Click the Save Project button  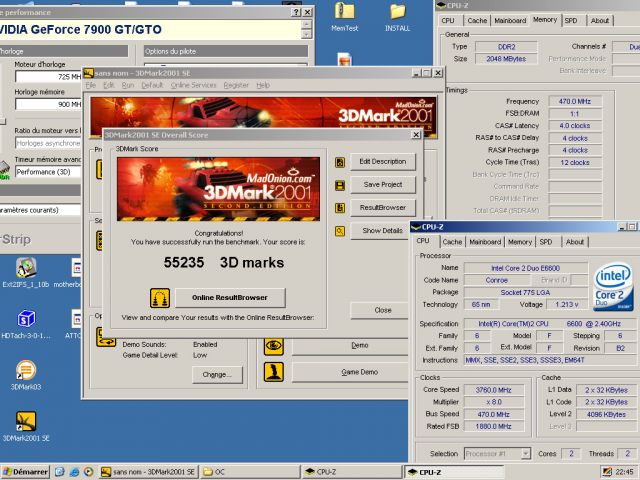coord(382,184)
